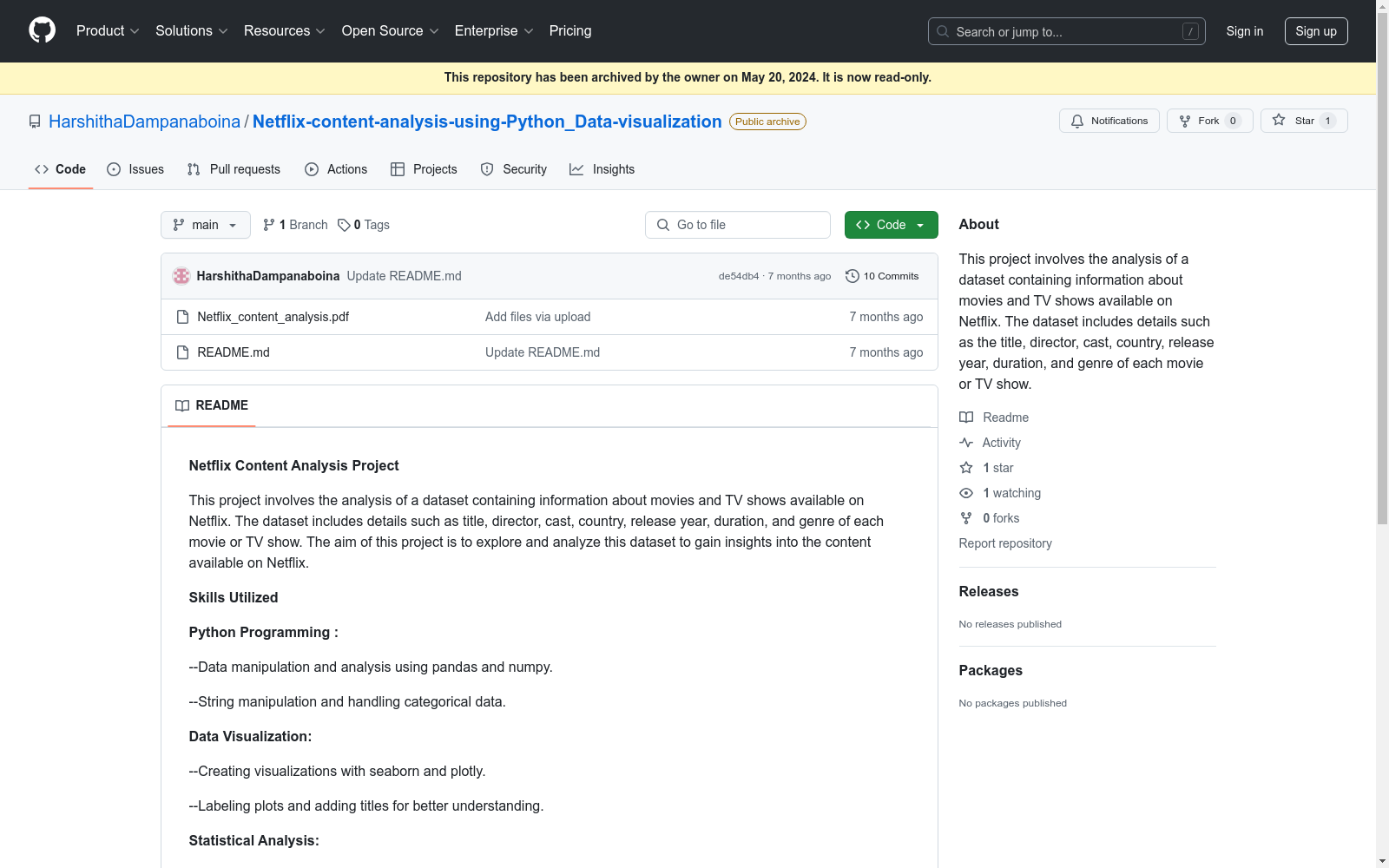Open the Projects tab

[424, 169]
